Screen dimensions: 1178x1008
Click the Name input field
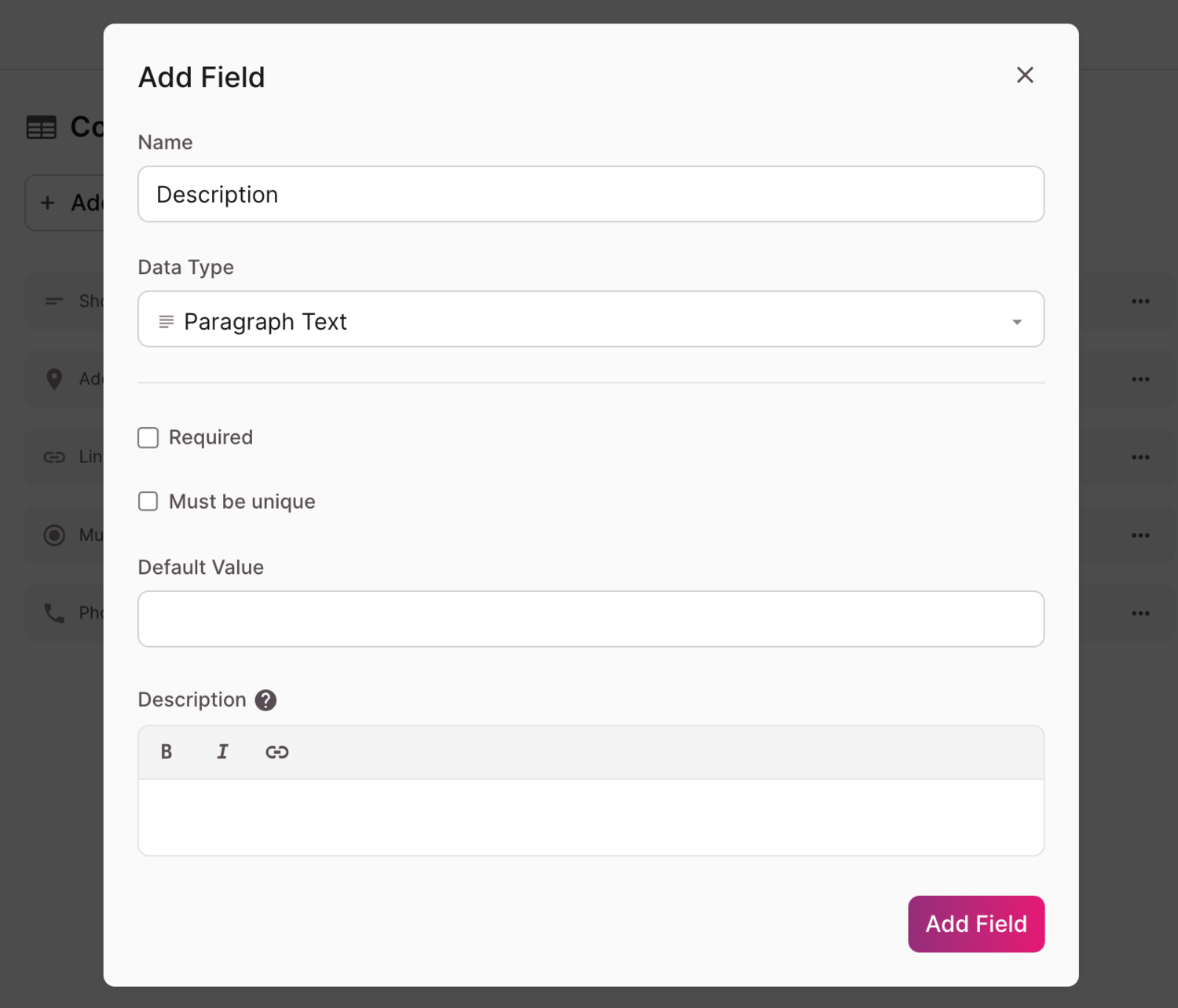[x=591, y=195]
